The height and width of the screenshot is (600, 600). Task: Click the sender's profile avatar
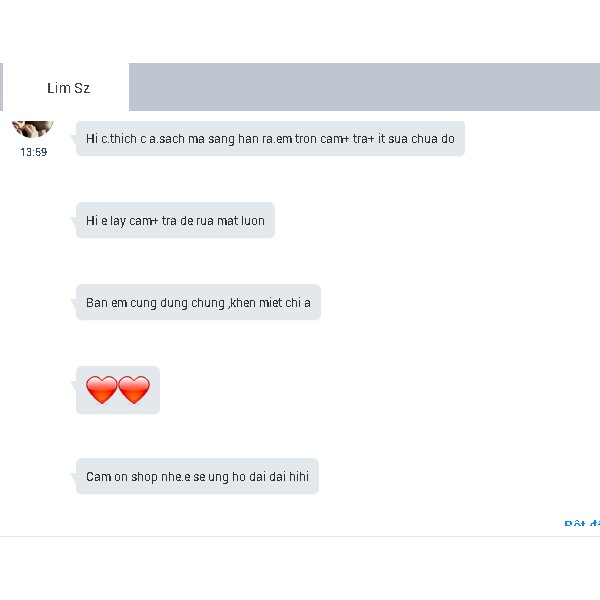tap(32, 126)
